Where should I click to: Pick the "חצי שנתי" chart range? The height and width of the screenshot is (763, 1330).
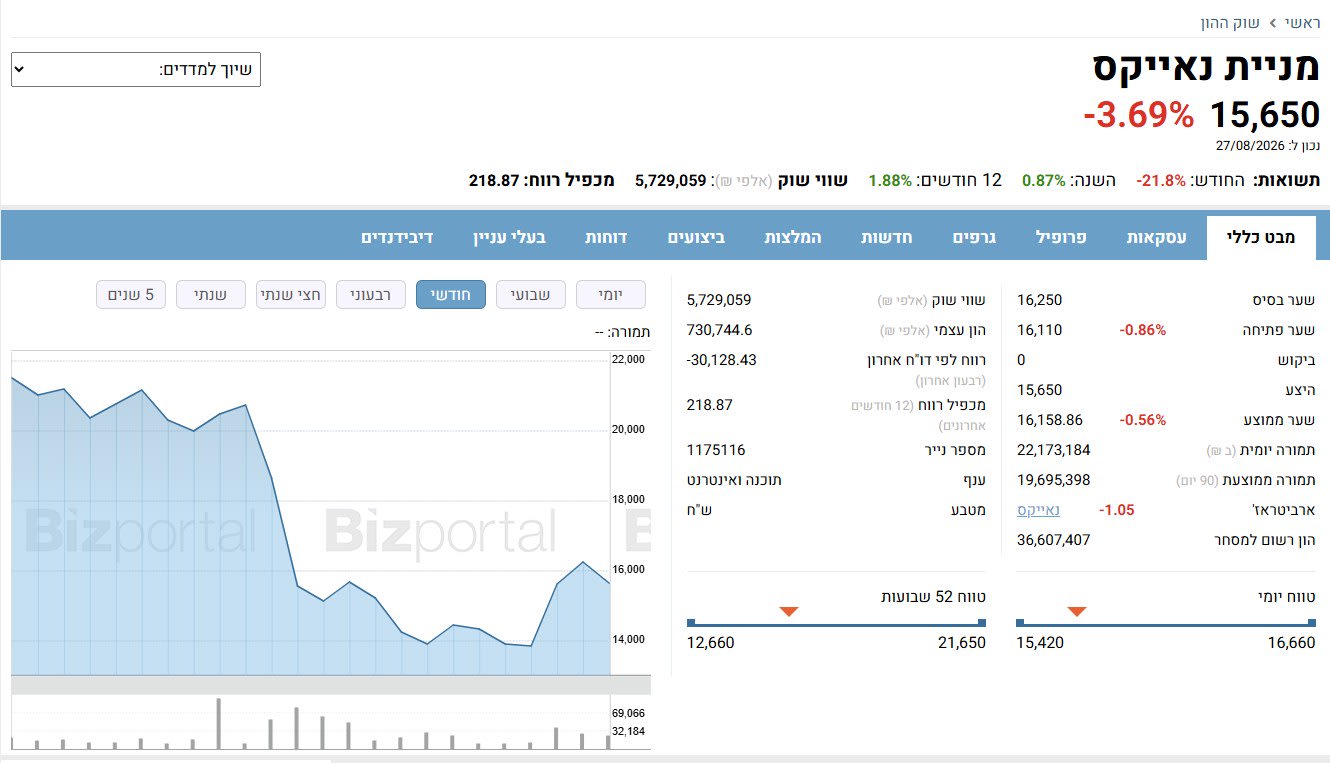coord(291,294)
